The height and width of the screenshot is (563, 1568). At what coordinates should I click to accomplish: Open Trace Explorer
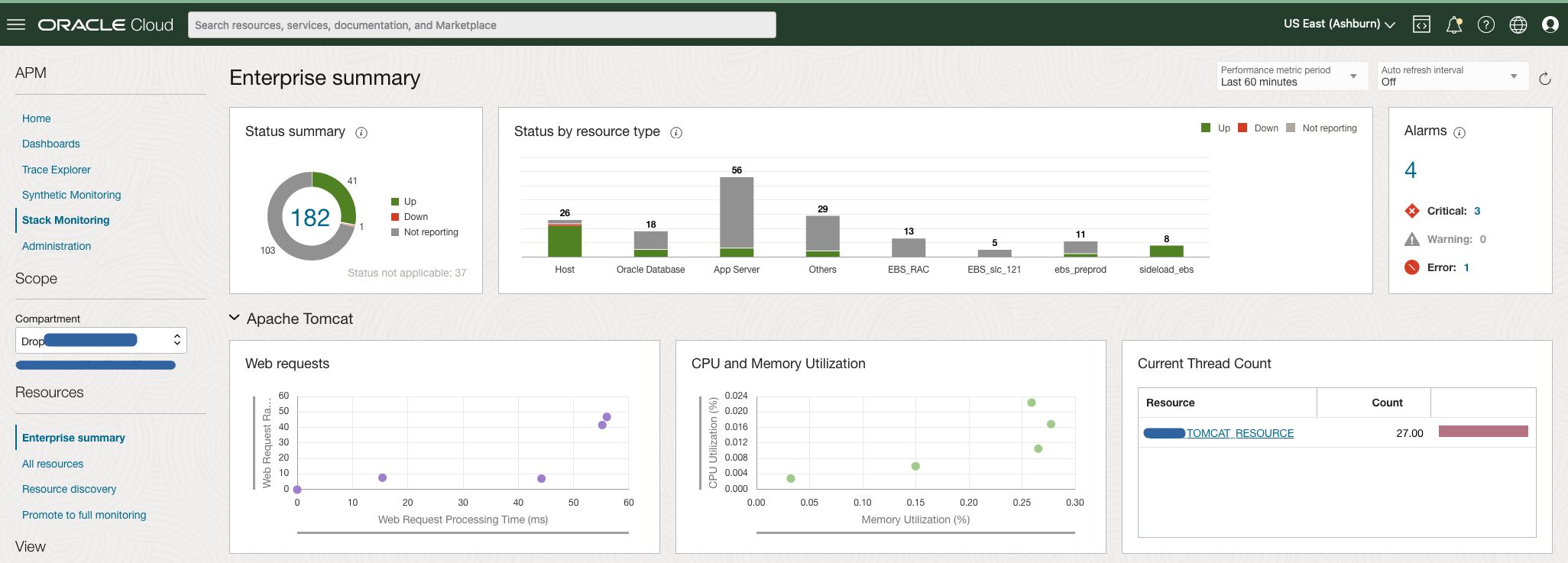tap(57, 170)
